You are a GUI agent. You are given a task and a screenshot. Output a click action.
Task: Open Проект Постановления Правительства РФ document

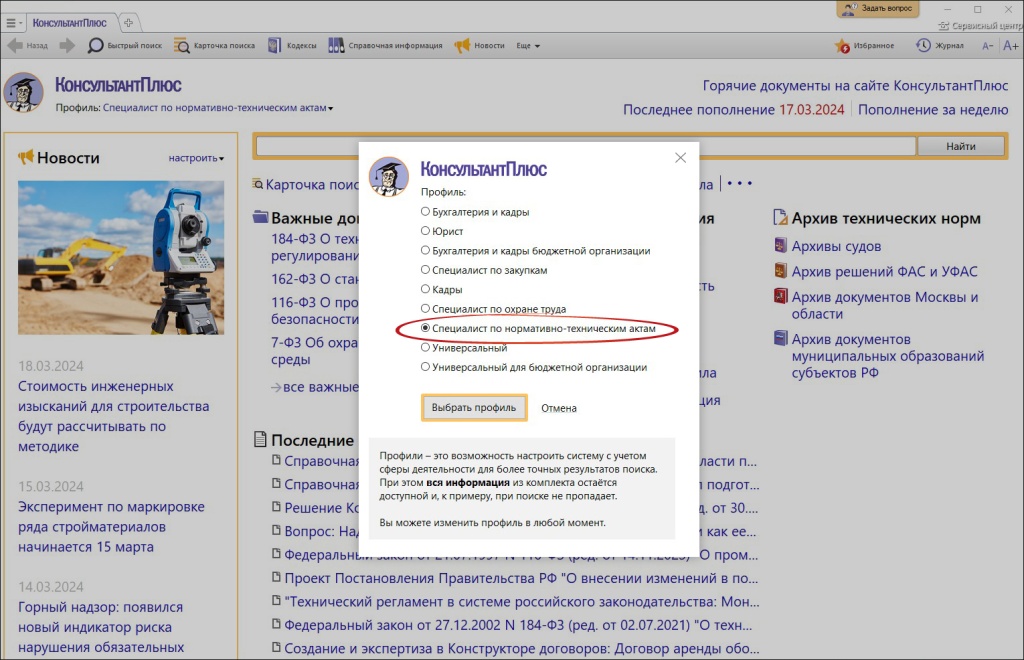521,578
